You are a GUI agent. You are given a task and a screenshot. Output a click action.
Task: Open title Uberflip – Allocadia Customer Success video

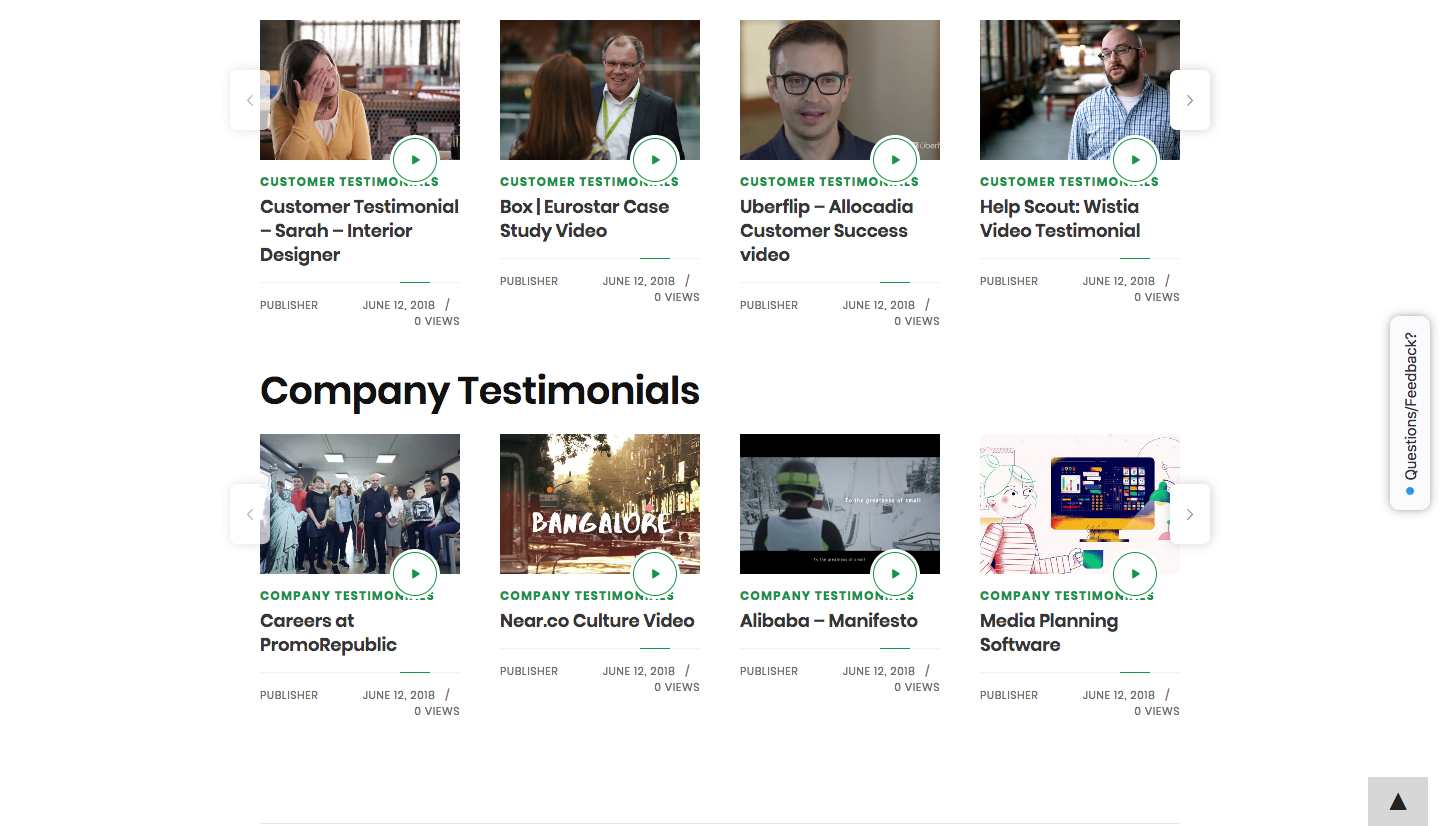point(827,231)
